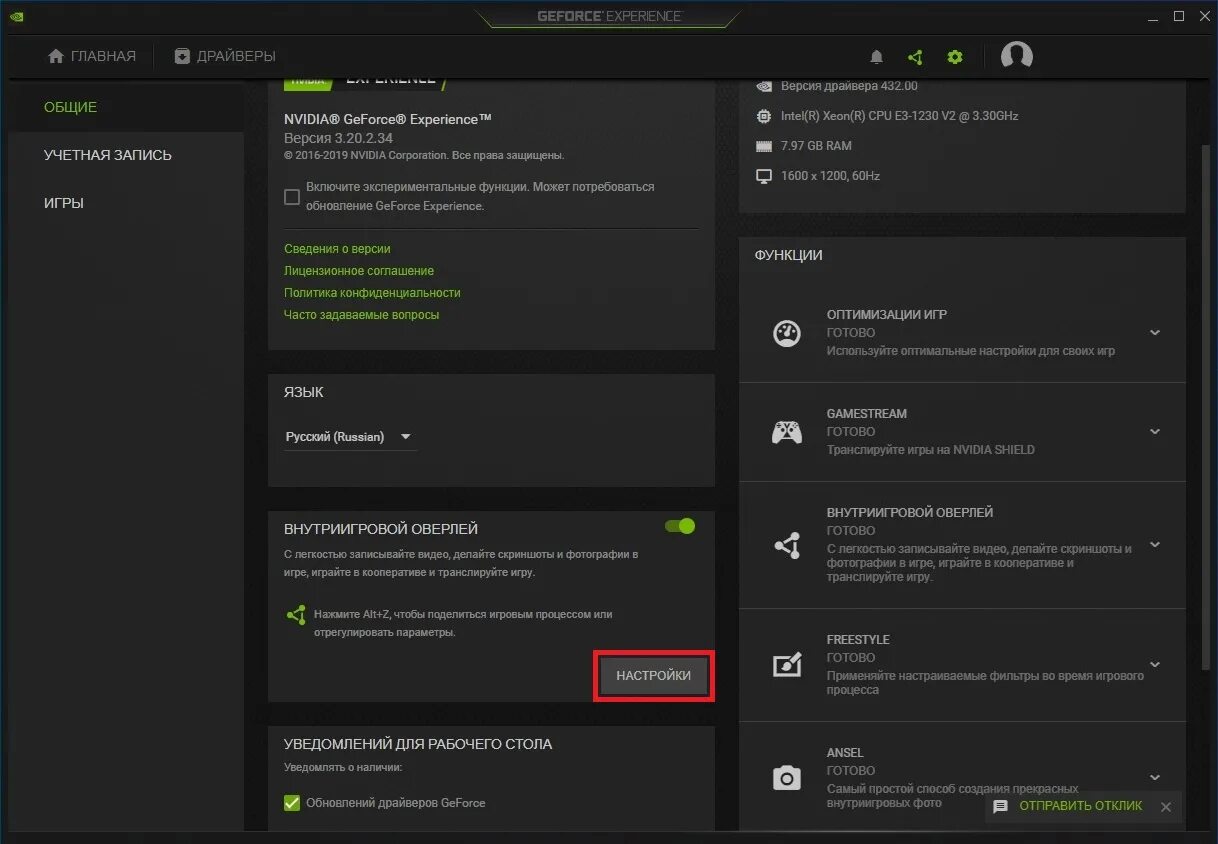The width and height of the screenshot is (1218, 844).
Task: Open the share overlay icon in header
Action: click(915, 57)
